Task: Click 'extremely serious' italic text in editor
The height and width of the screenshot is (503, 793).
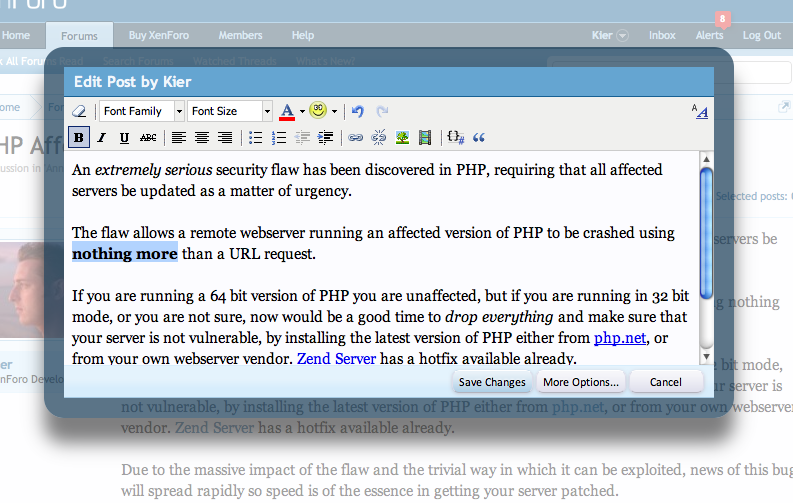Action: [x=154, y=170]
